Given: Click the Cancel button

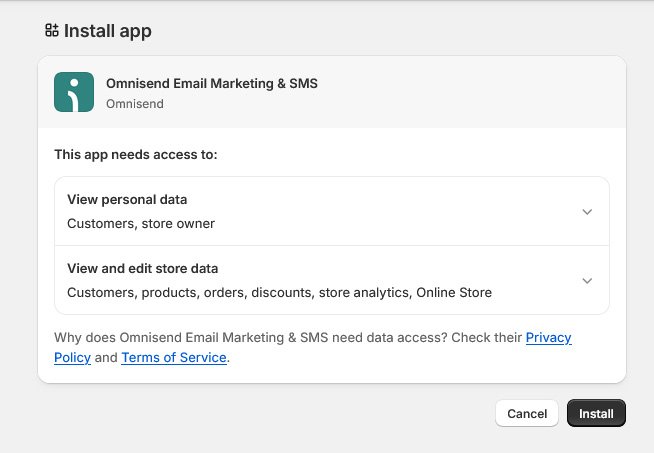Looking at the screenshot, I should point(527,413).
